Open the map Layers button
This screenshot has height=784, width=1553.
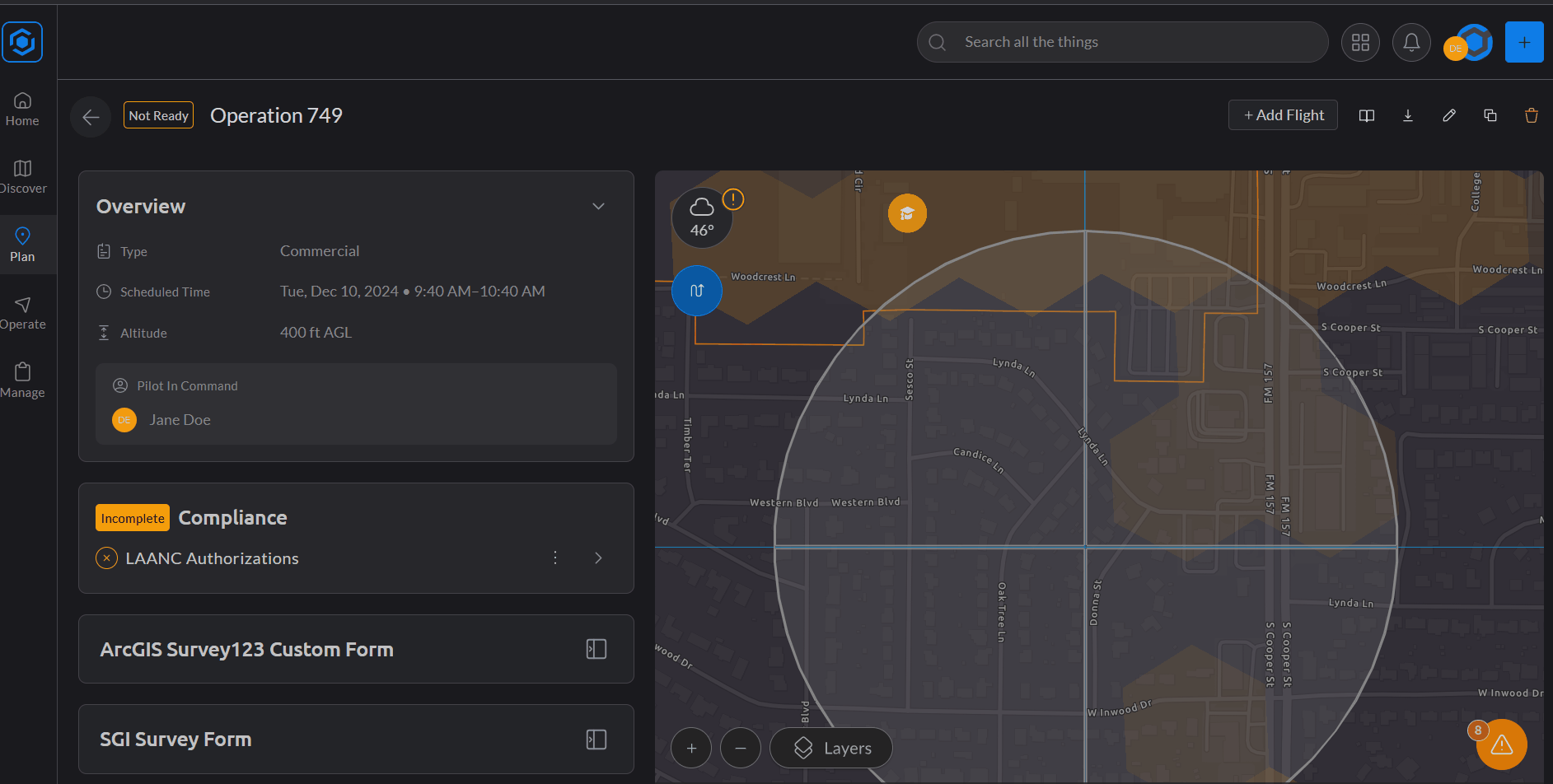click(x=831, y=748)
